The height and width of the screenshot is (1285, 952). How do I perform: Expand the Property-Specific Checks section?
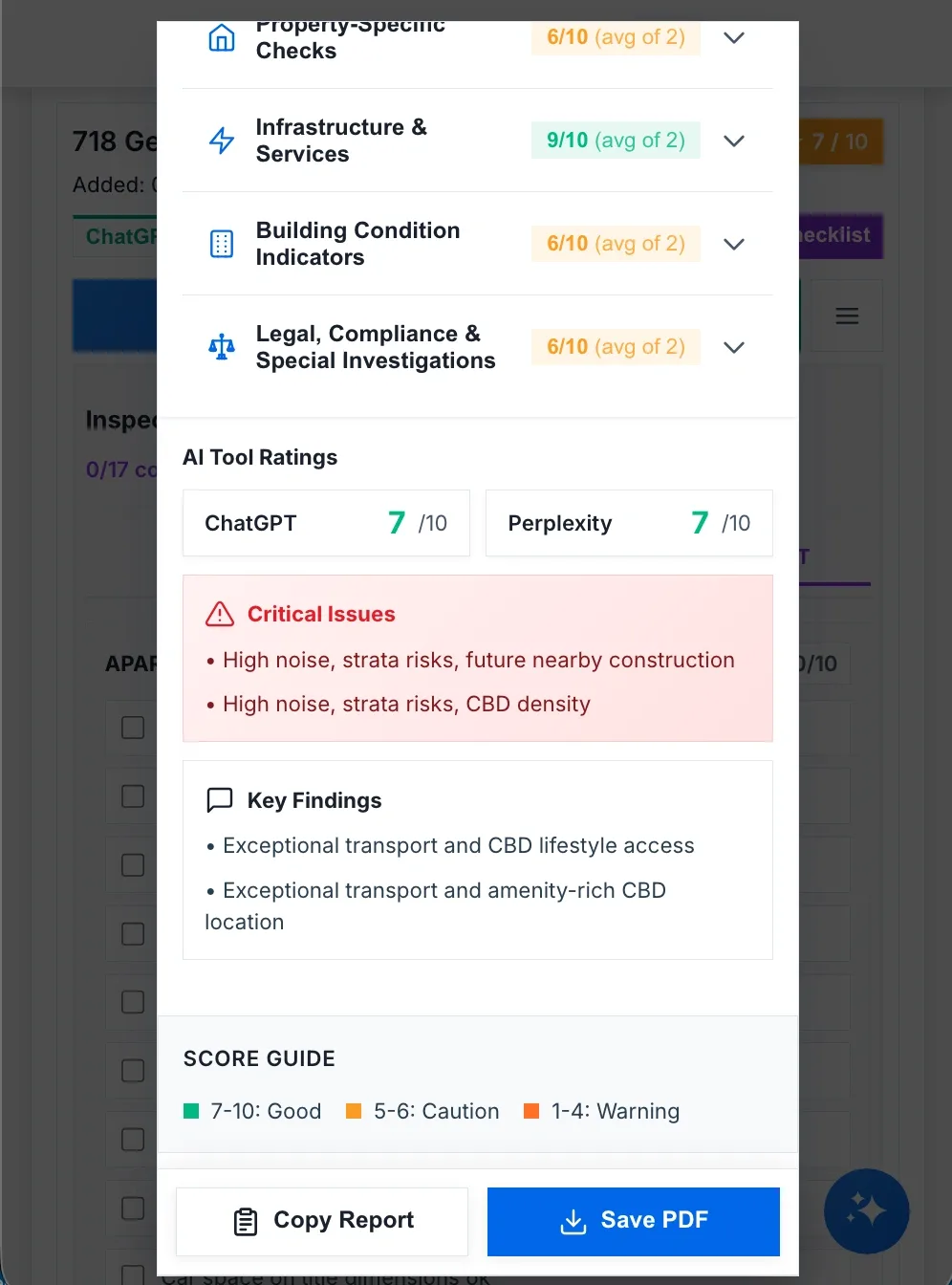click(x=734, y=38)
